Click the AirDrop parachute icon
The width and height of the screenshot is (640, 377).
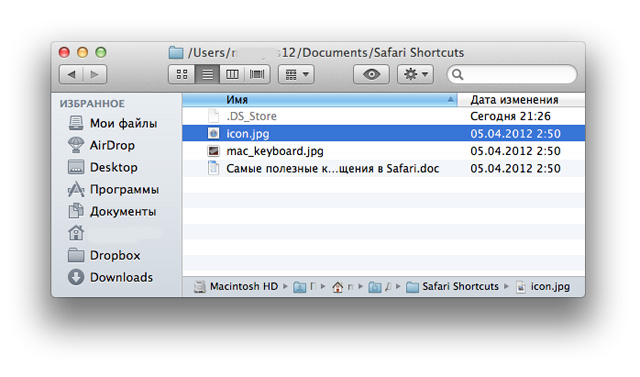pos(76,145)
